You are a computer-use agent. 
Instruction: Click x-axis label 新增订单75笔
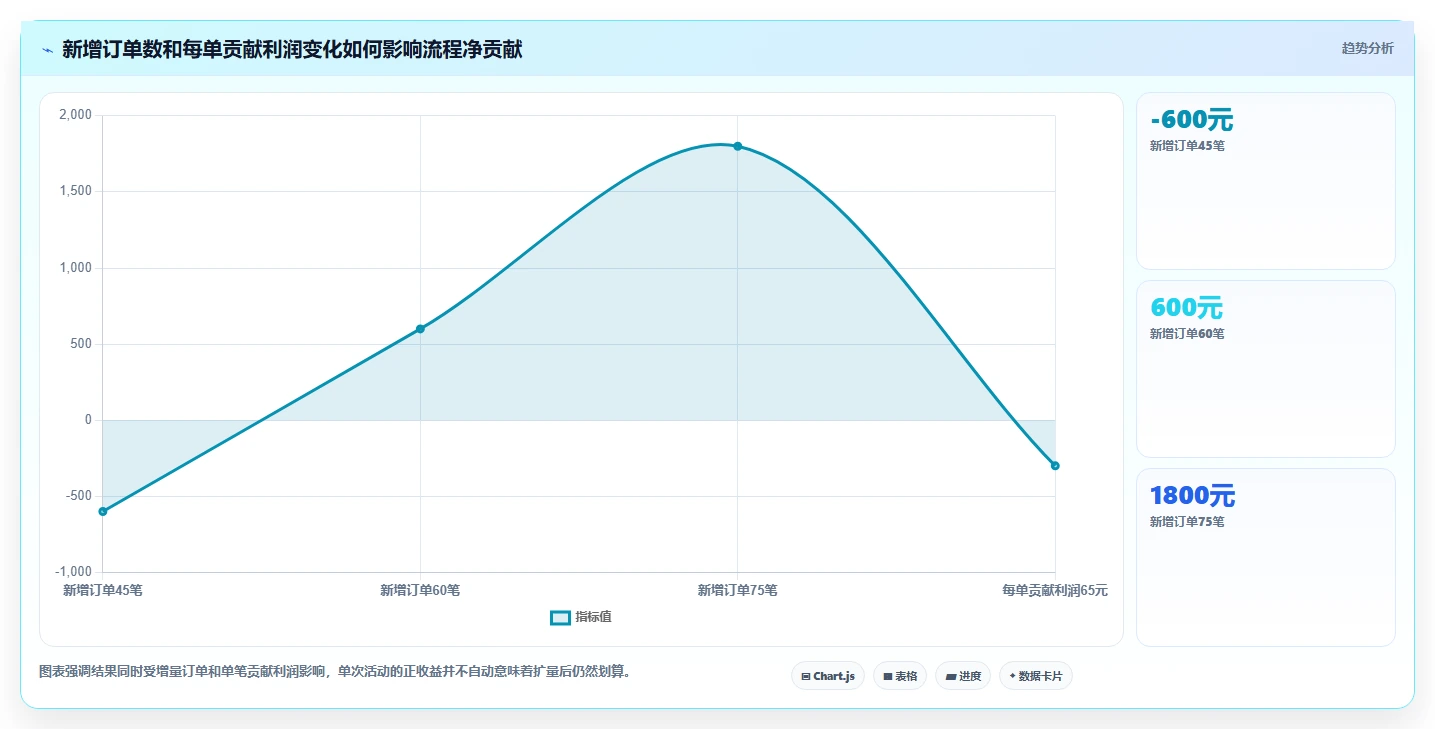pos(738,591)
